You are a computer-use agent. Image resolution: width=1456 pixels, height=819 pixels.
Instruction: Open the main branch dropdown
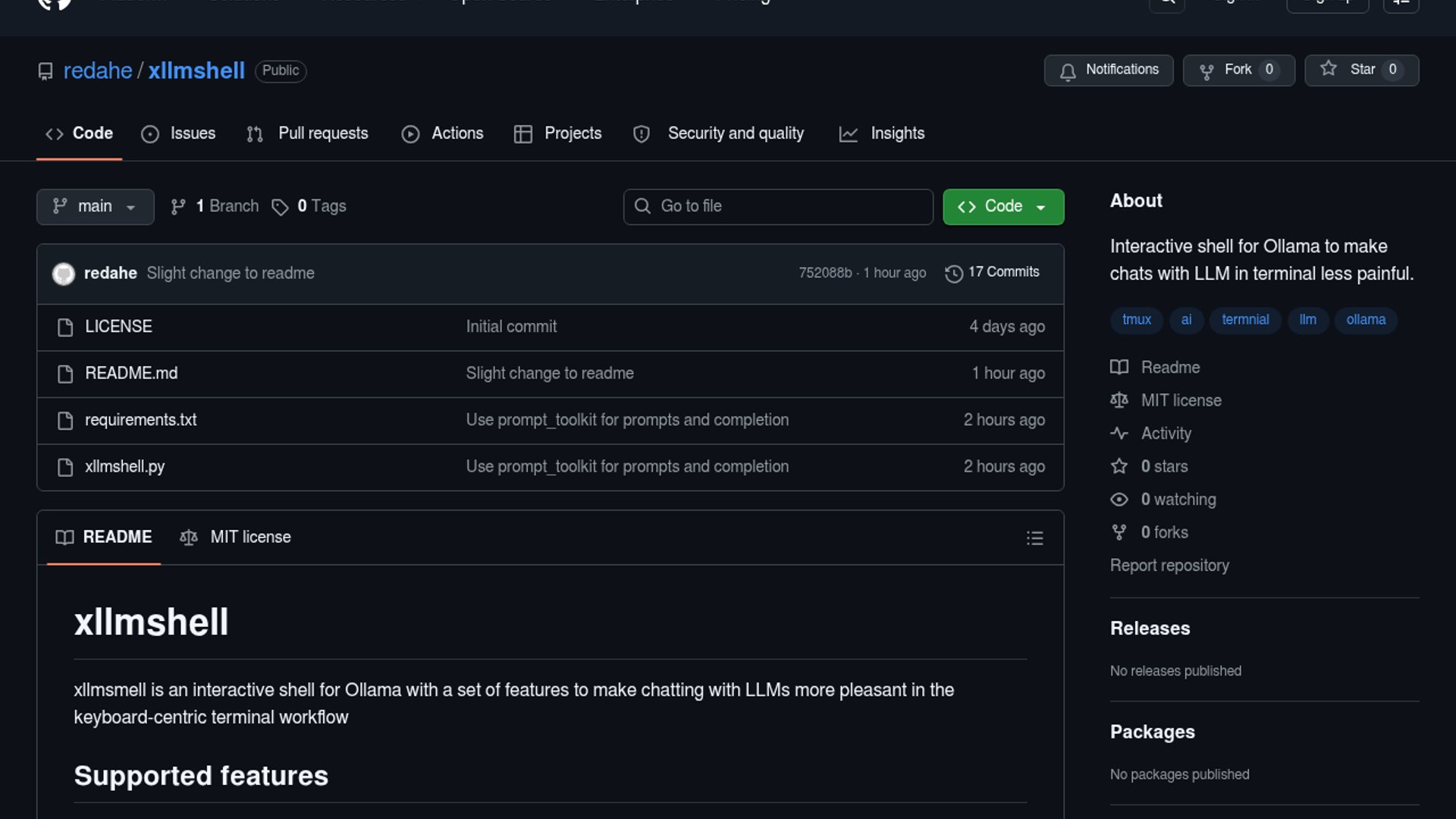pyautogui.click(x=95, y=206)
